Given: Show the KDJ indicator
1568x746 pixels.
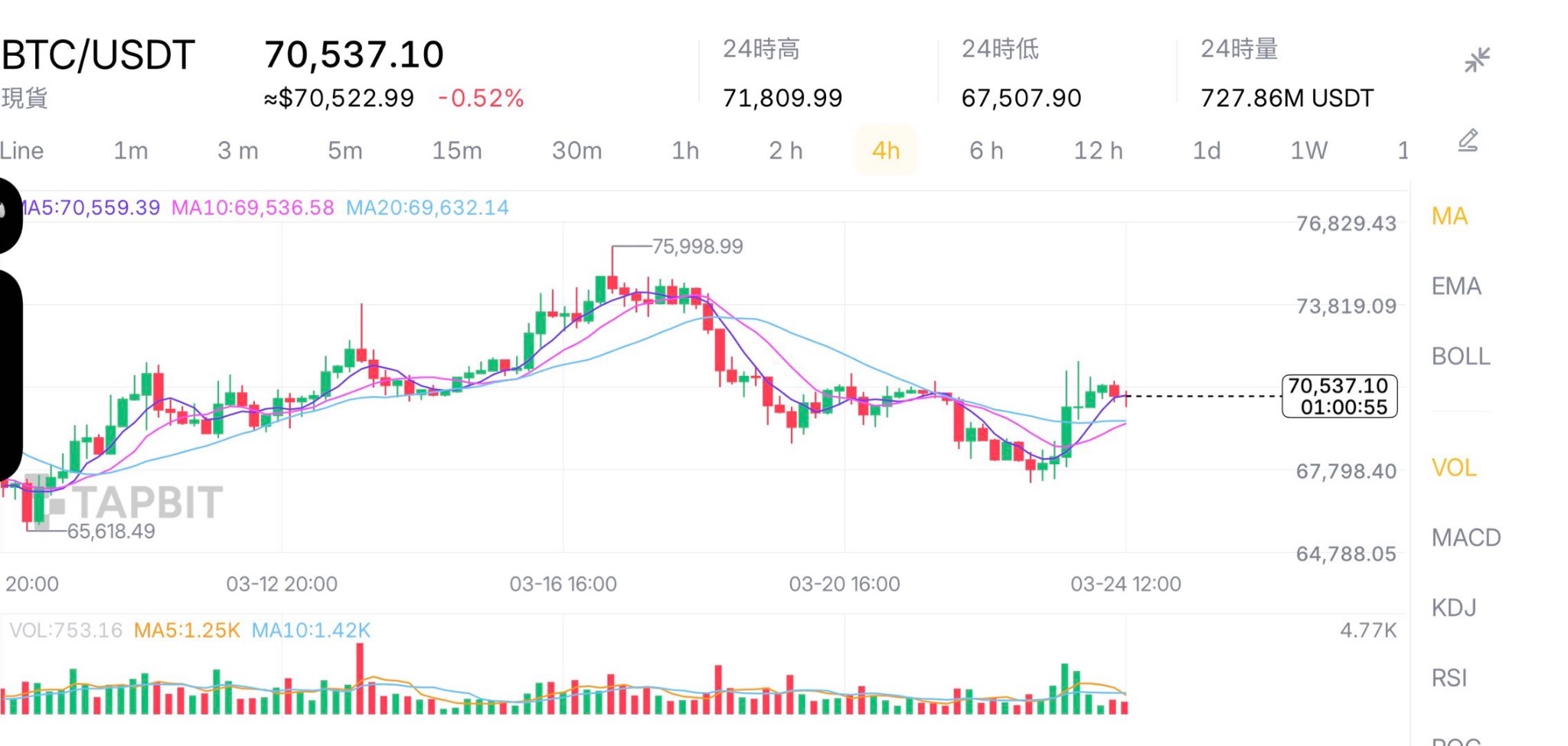Looking at the screenshot, I should [1454, 608].
